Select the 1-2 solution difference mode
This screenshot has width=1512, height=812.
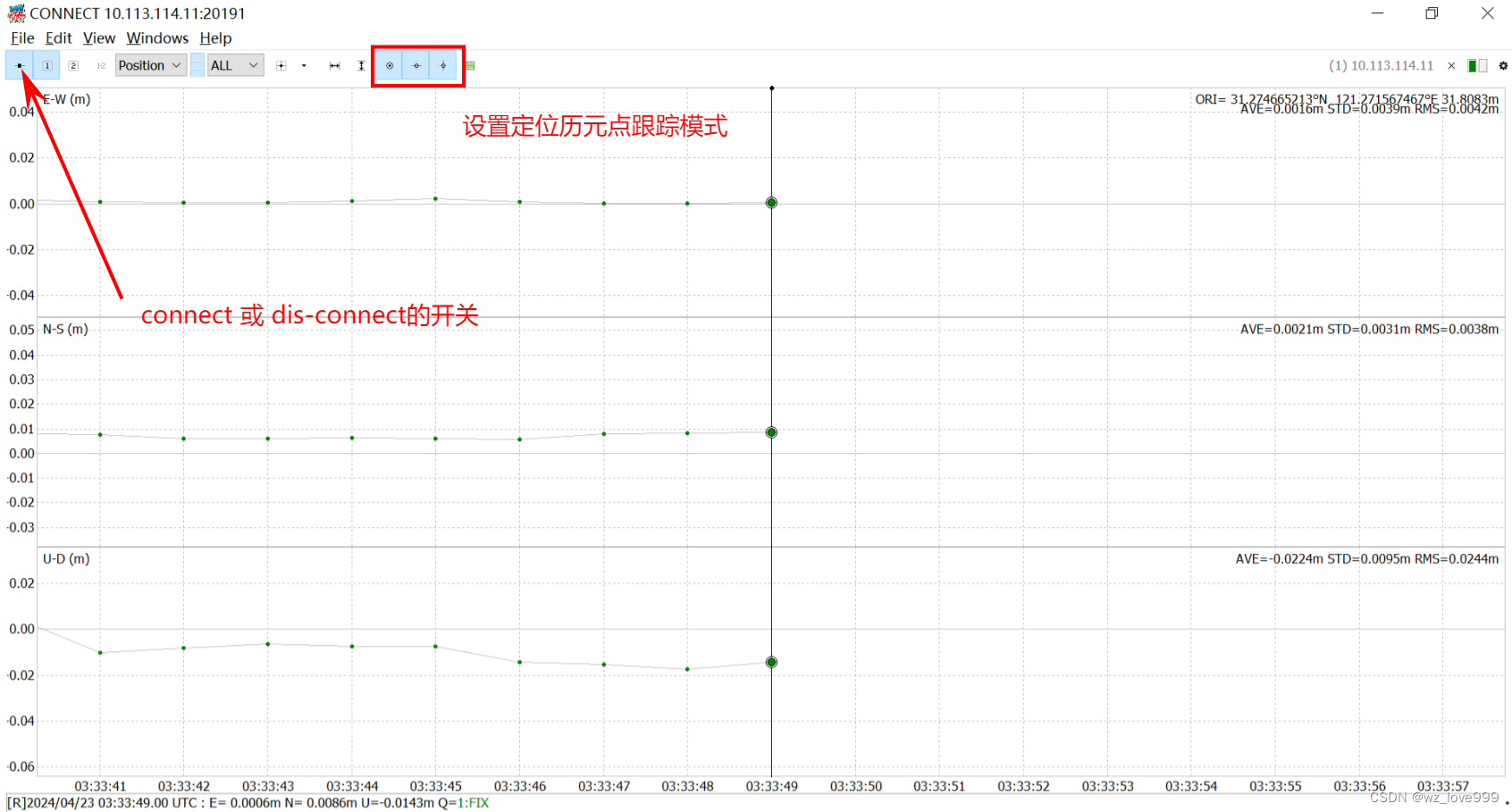point(100,65)
